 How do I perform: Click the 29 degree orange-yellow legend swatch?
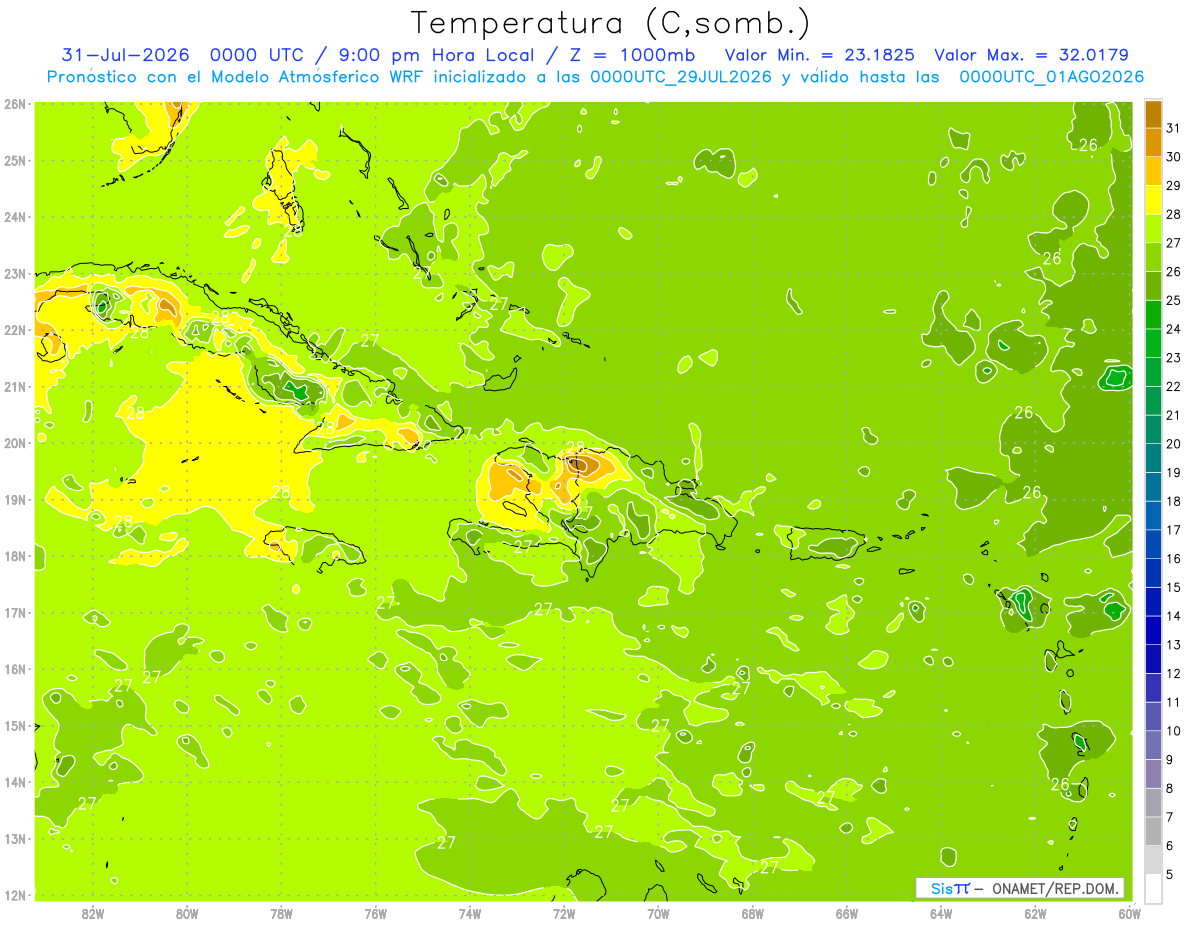pos(1153,172)
